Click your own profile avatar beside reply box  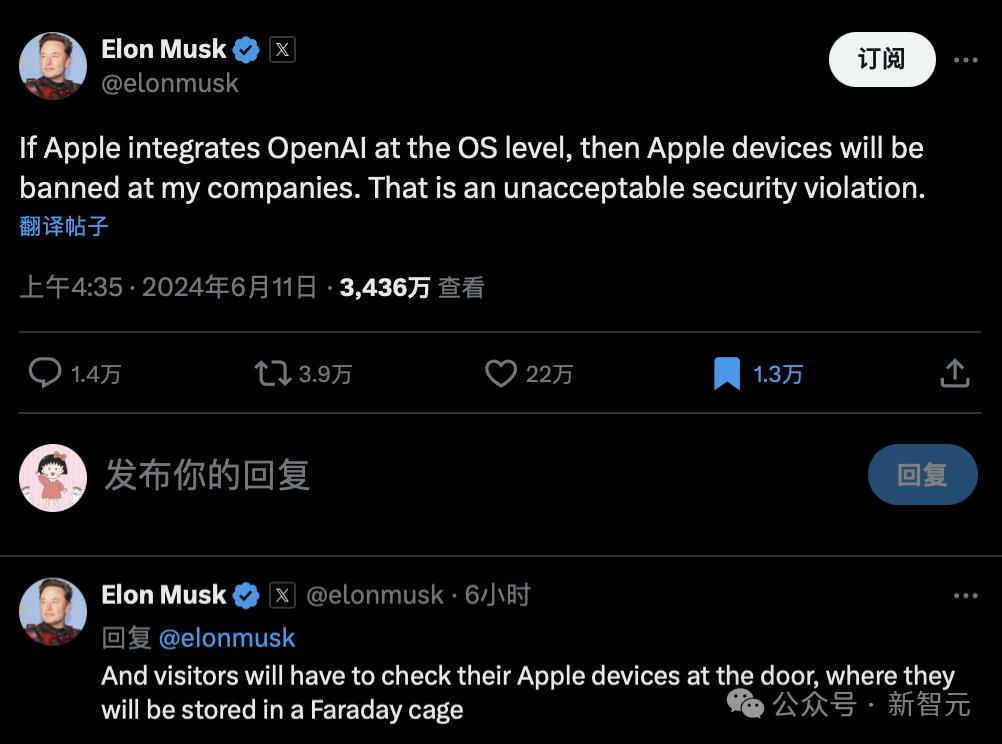coord(53,477)
